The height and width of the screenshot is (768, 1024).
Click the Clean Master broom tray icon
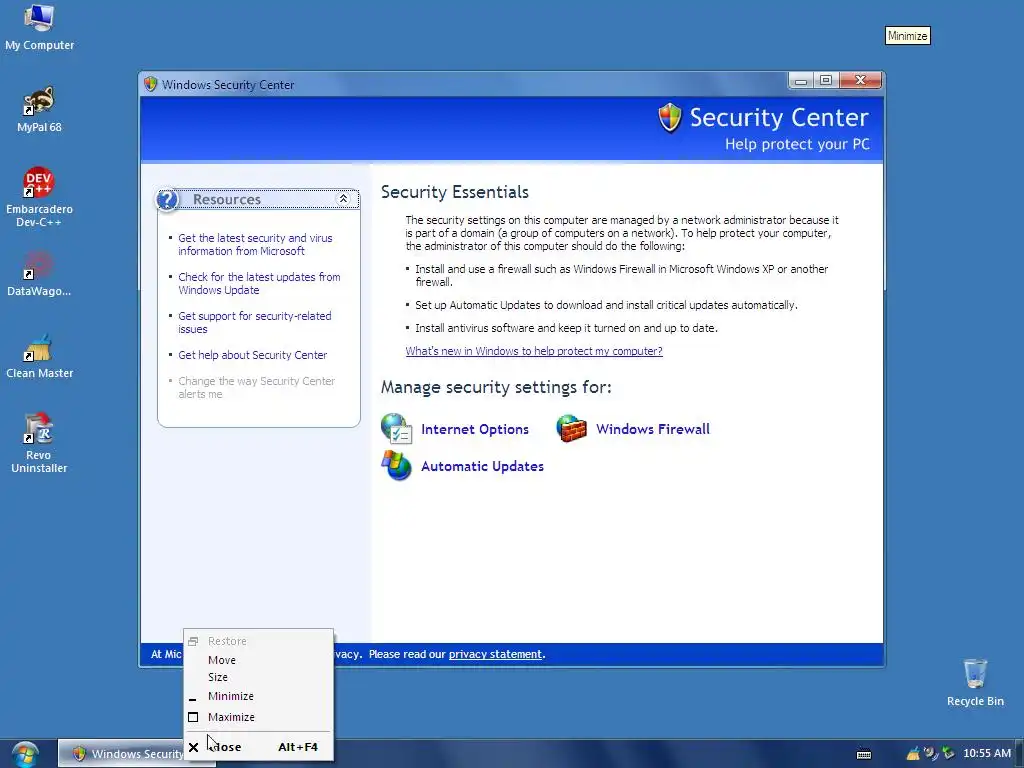913,754
